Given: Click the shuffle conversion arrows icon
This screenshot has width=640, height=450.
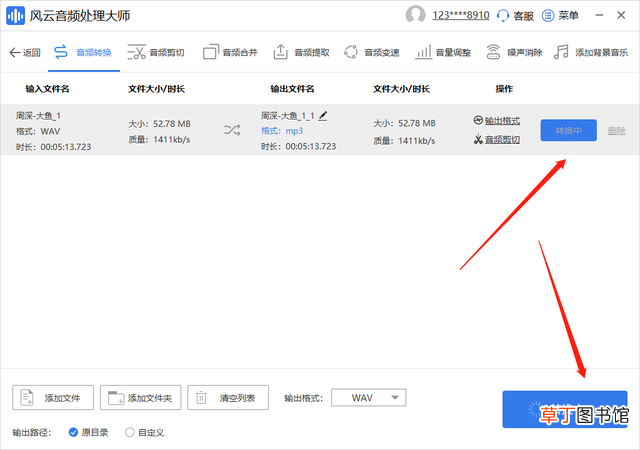Looking at the screenshot, I should pos(232,130).
